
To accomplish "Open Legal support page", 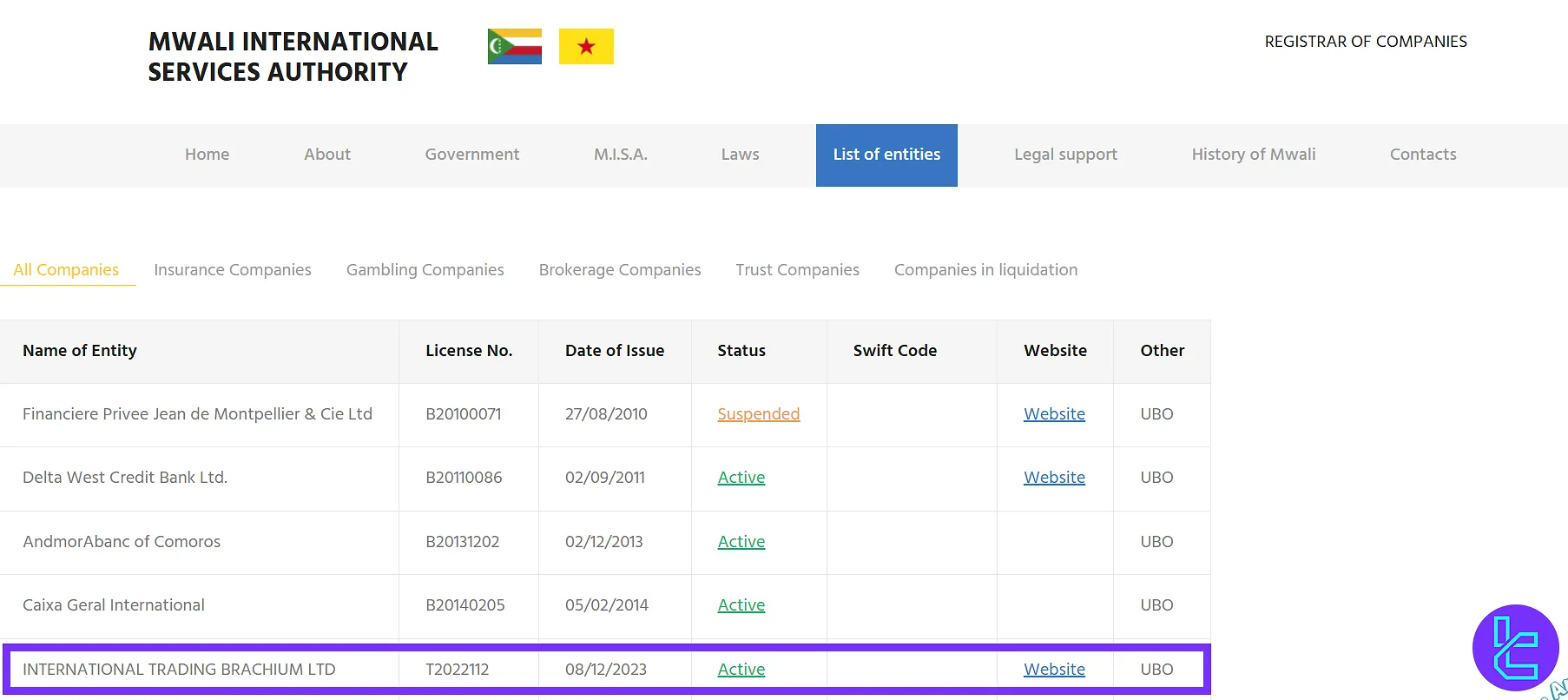I will (1065, 155).
